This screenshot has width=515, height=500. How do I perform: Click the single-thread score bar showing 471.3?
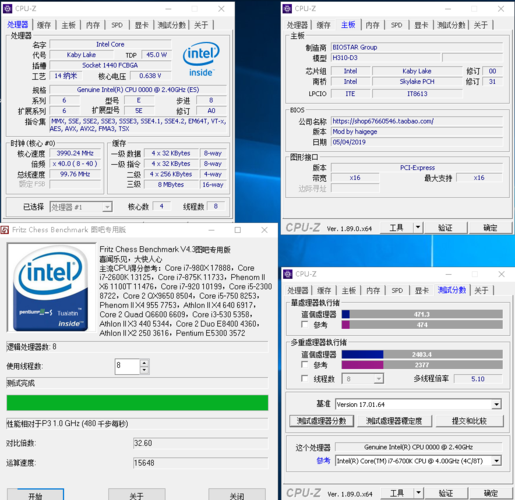coord(422,314)
